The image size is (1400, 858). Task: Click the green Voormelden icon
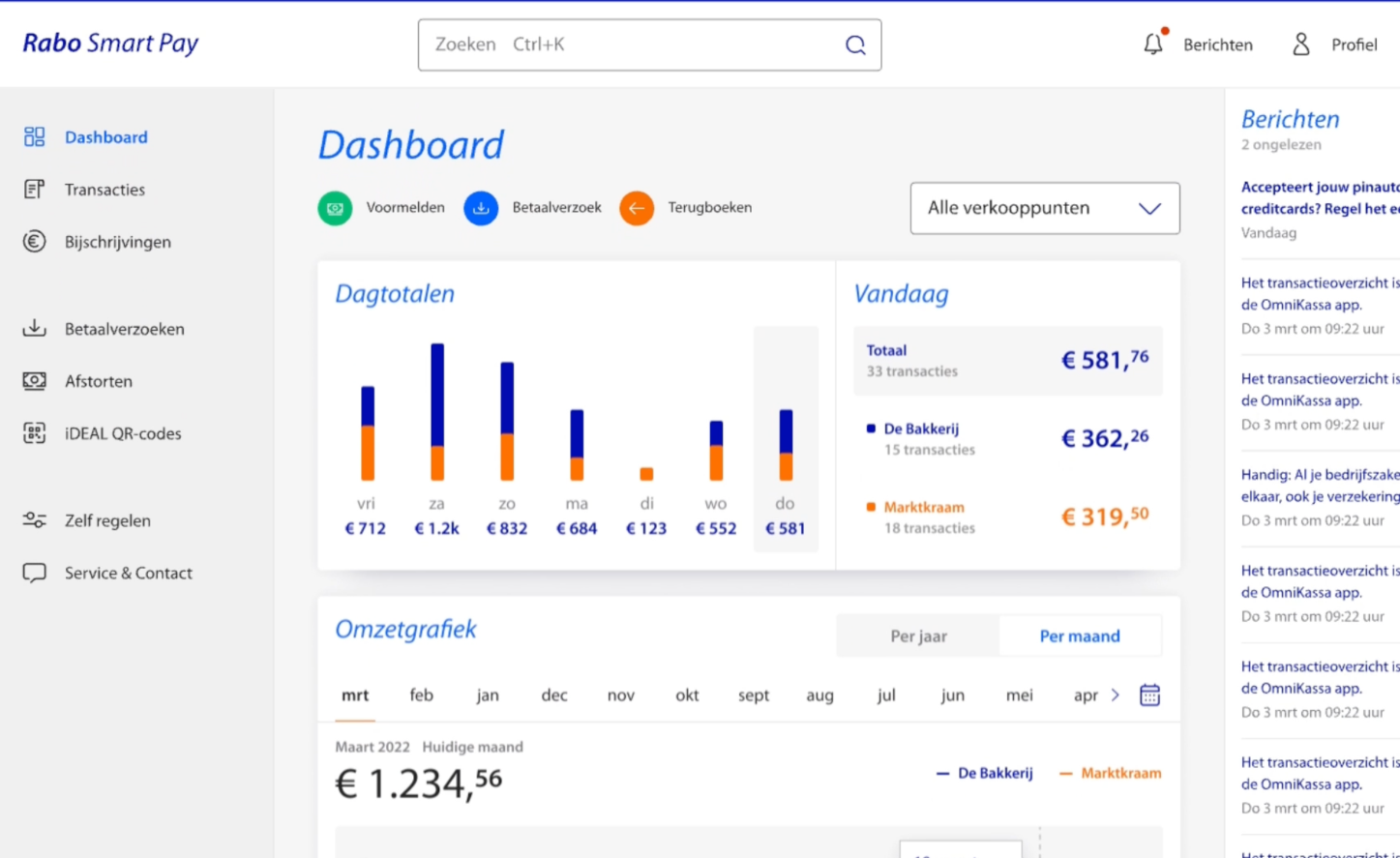click(x=335, y=207)
